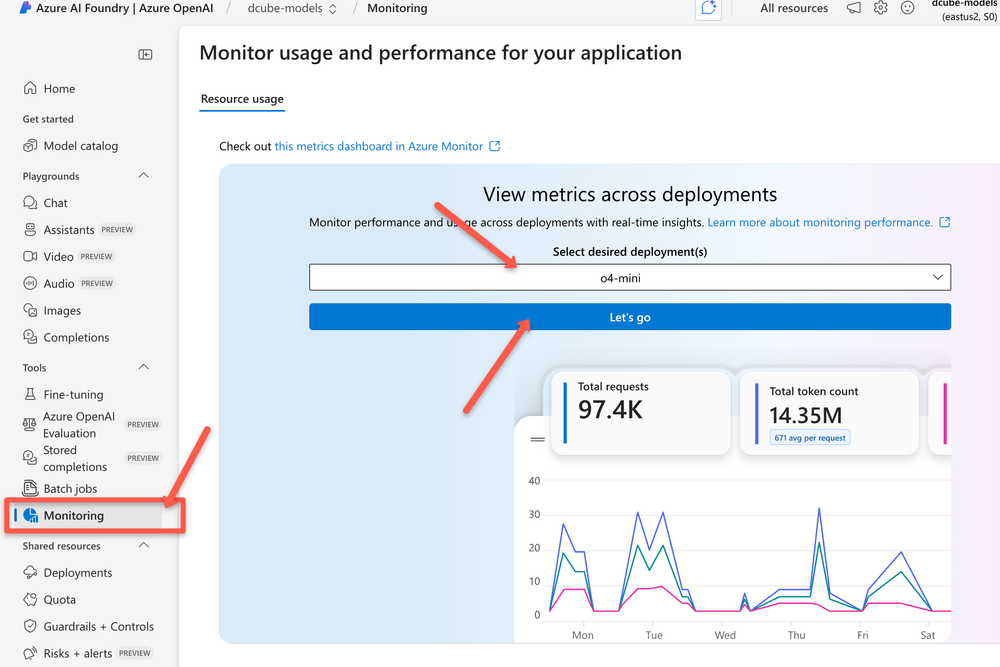The width and height of the screenshot is (1000, 667).
Task: Select the Images playground
Action: coord(60,310)
